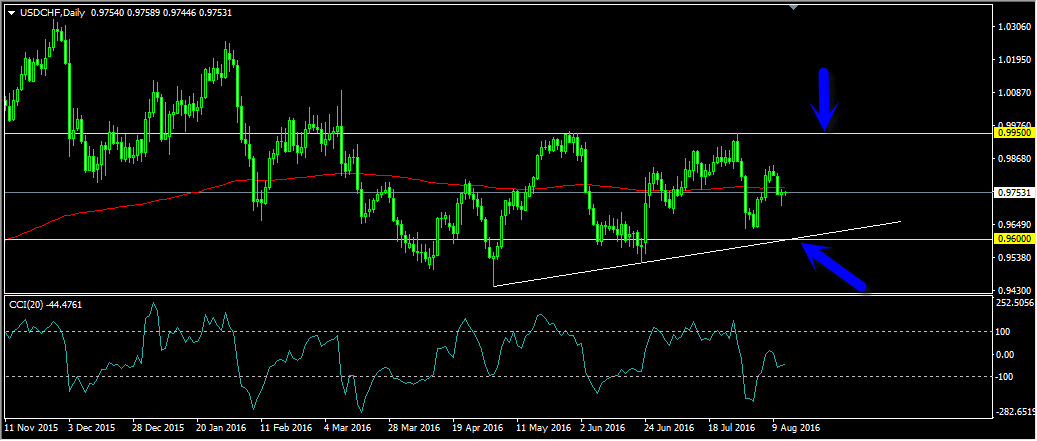Click the USDCHF,Daily chart title
Viewport: 1037px width, 441px height.
click(x=52, y=13)
